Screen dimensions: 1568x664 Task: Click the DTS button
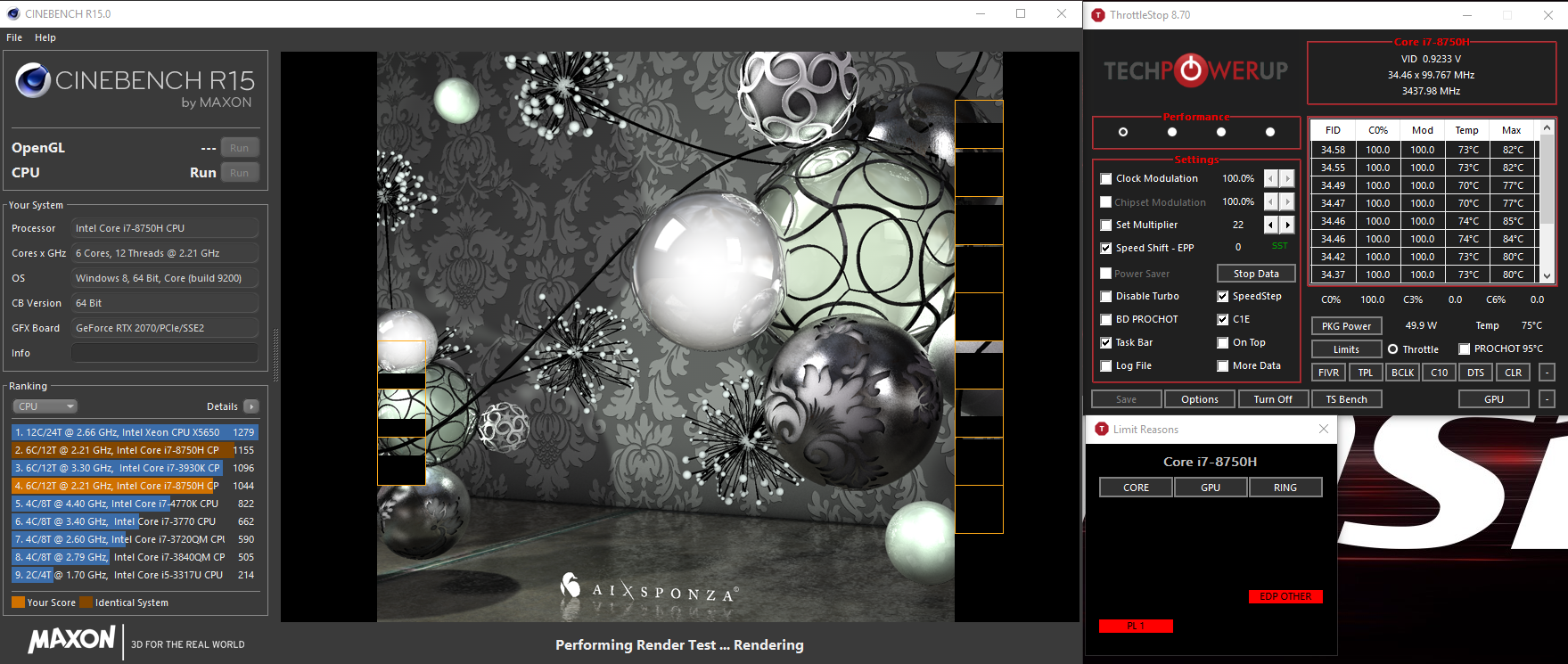click(x=1476, y=373)
